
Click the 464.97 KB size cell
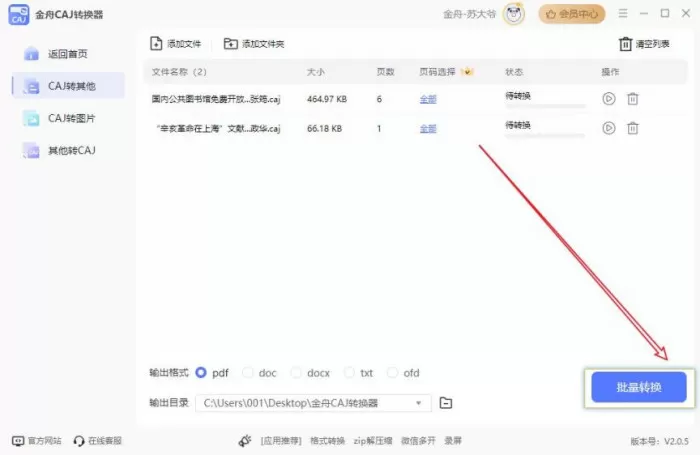click(x=327, y=99)
